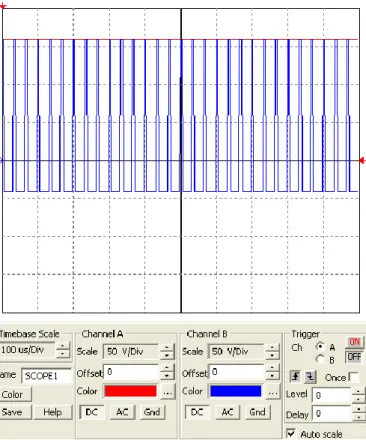This screenshot has height=440, width=366.
Task: Select the rising edge trigger icon
Action: tap(295, 377)
